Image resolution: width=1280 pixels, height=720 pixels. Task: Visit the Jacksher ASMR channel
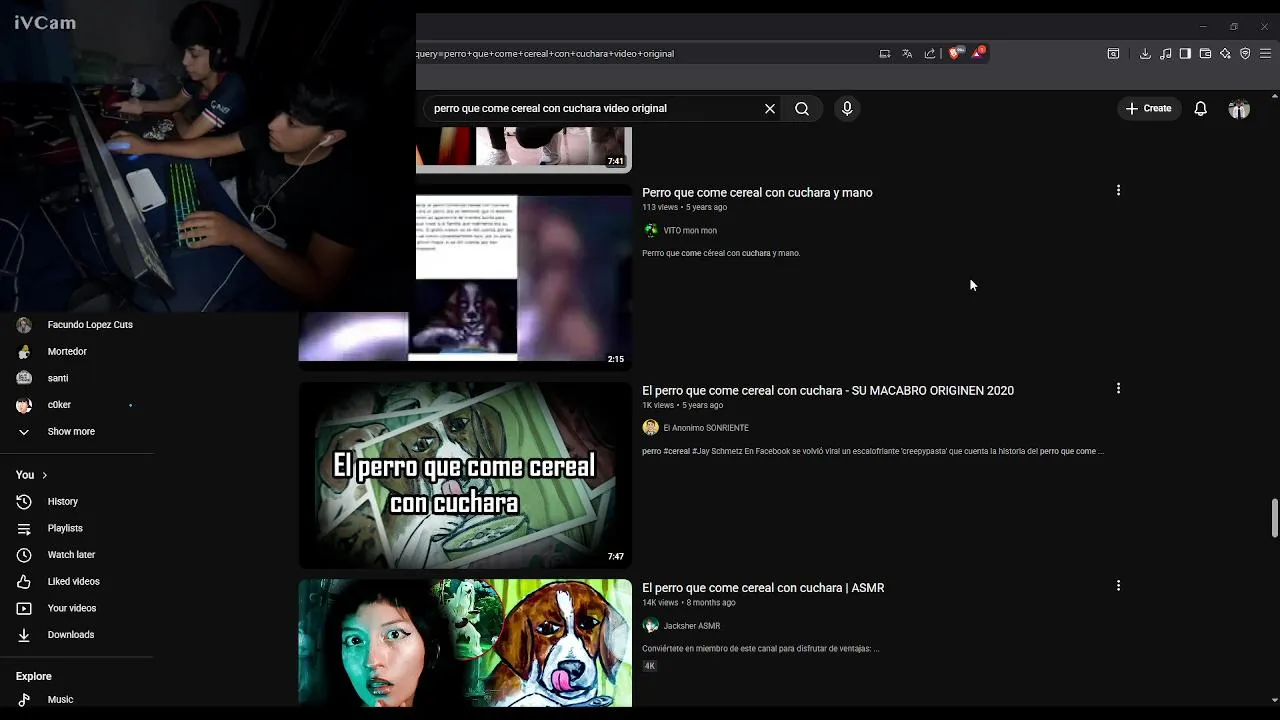[692, 626]
